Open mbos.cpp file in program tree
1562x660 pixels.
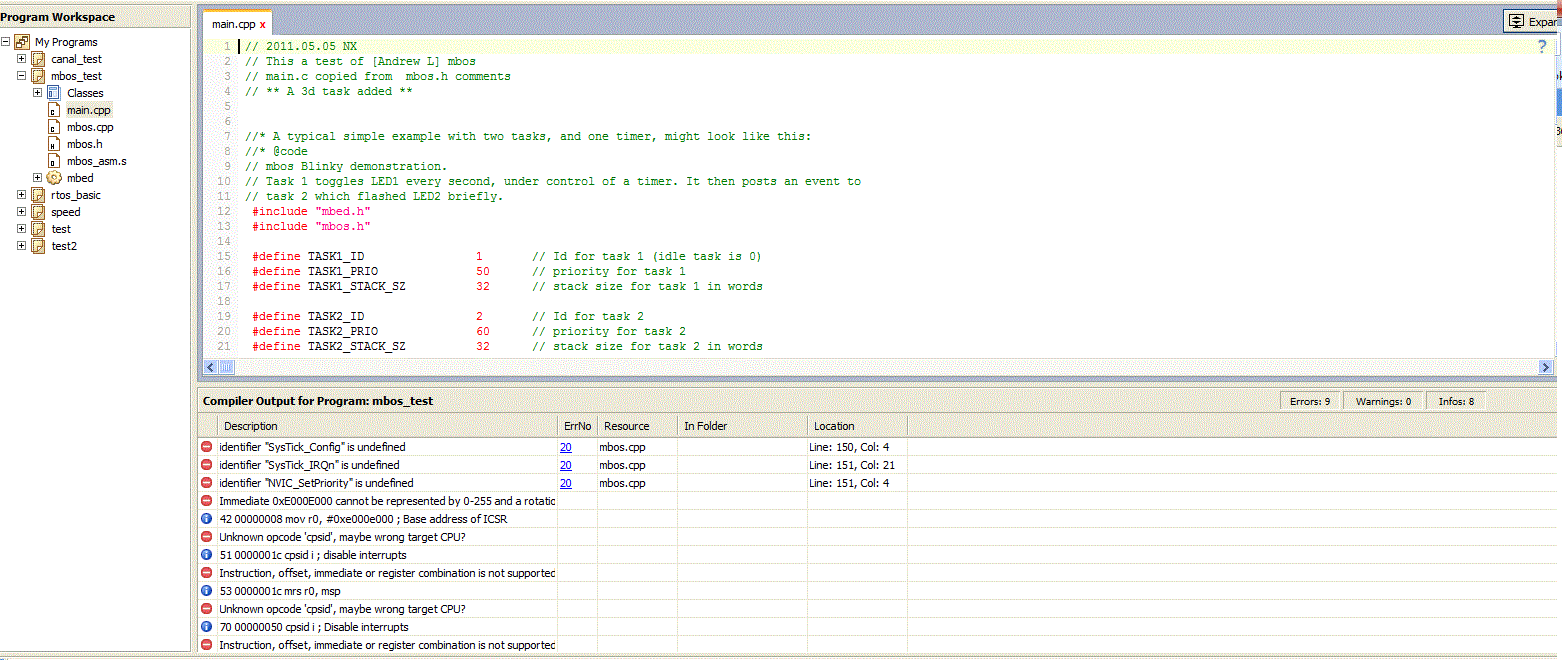(x=89, y=127)
